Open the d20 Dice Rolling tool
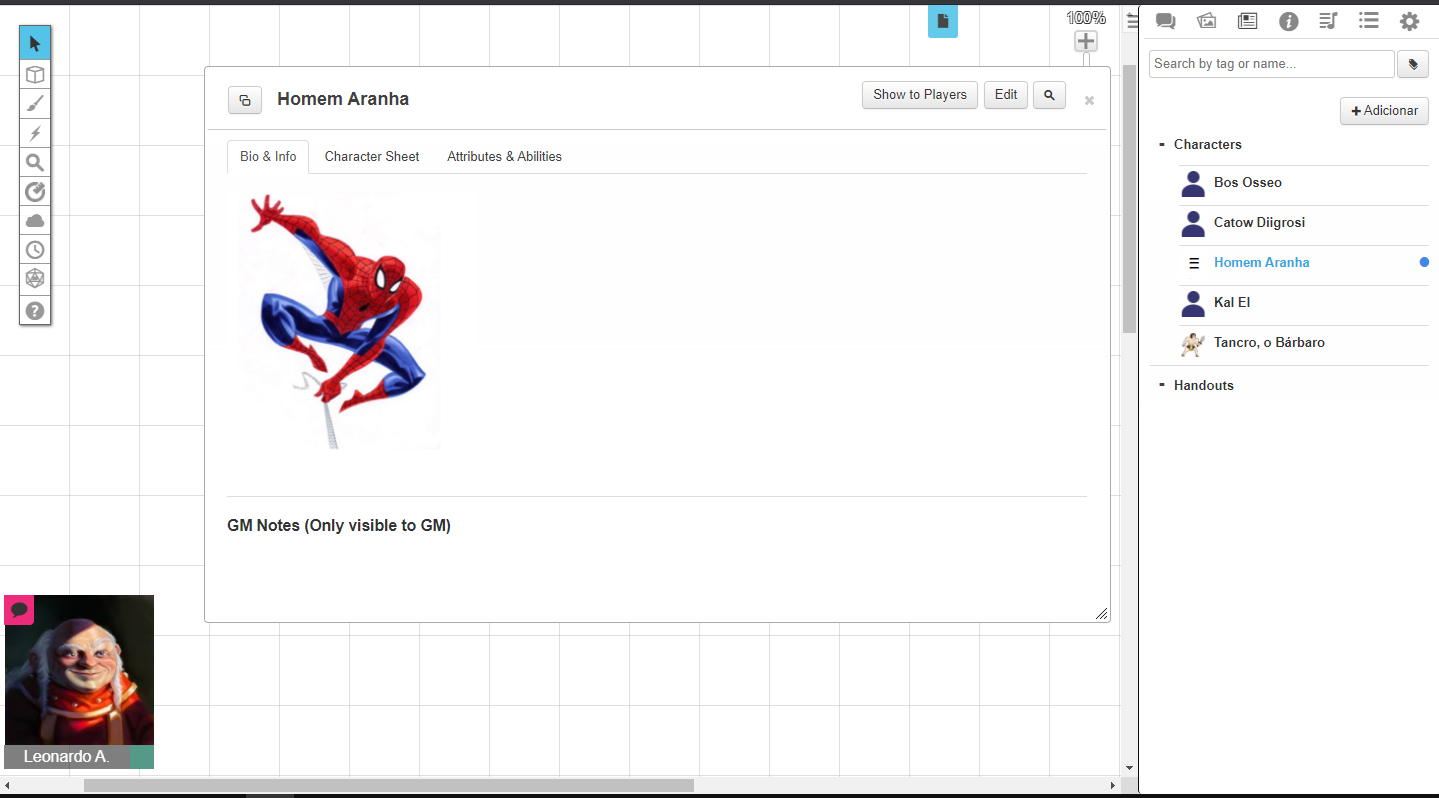Viewport: 1439px width, 798px height. (35, 279)
